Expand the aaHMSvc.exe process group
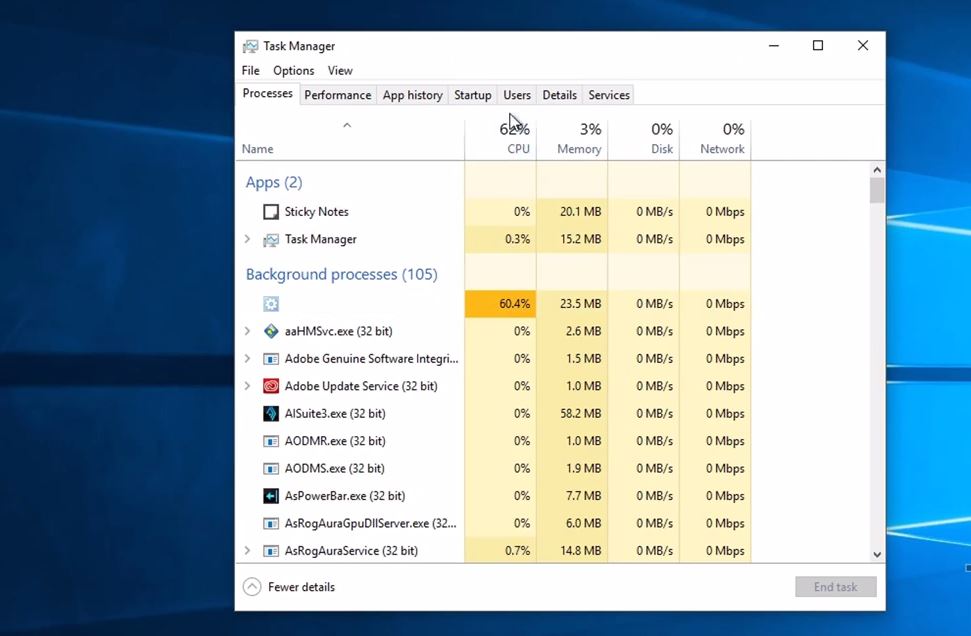This screenshot has width=971, height=636. (x=247, y=331)
